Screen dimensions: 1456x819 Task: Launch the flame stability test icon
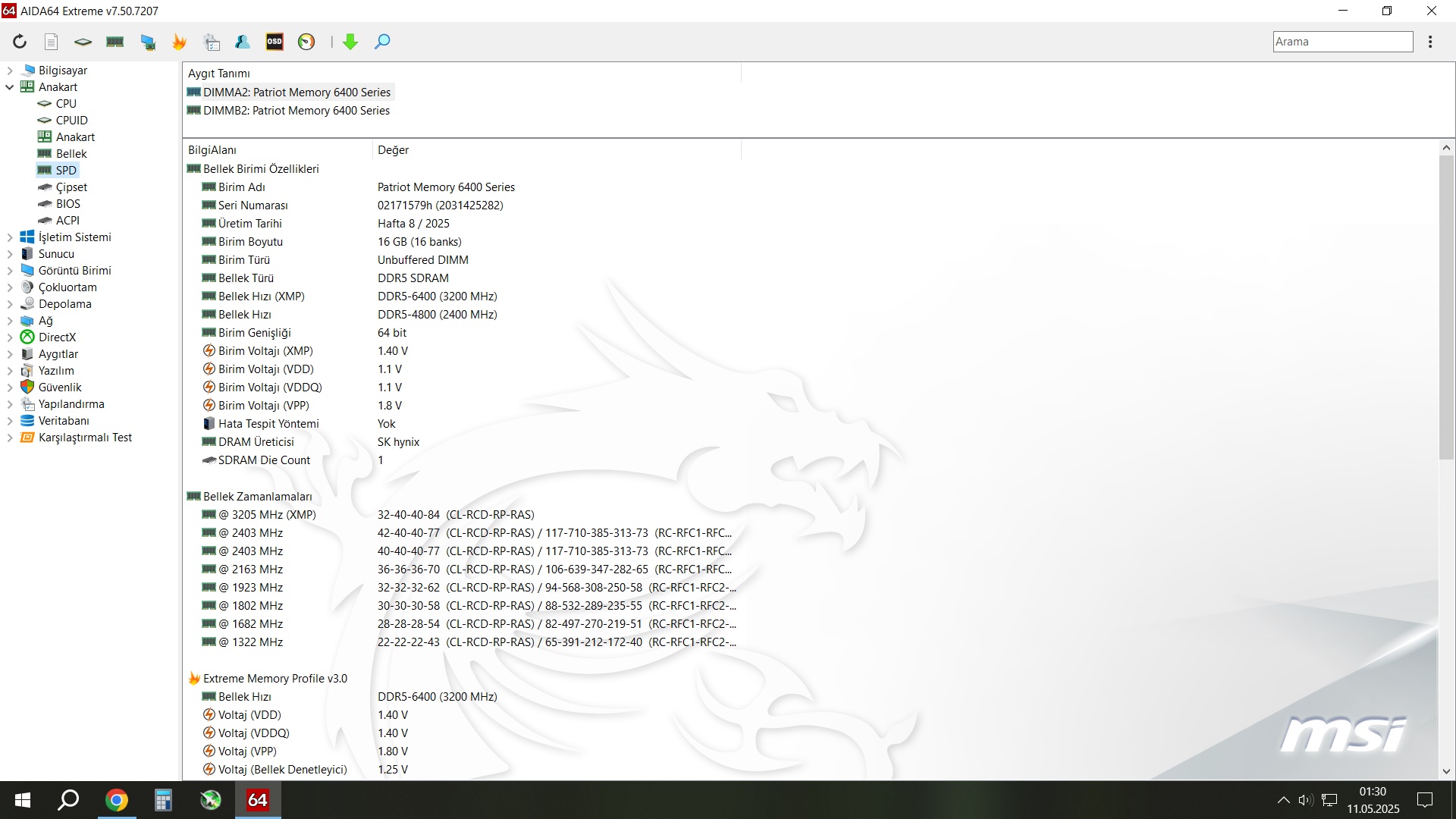[180, 42]
